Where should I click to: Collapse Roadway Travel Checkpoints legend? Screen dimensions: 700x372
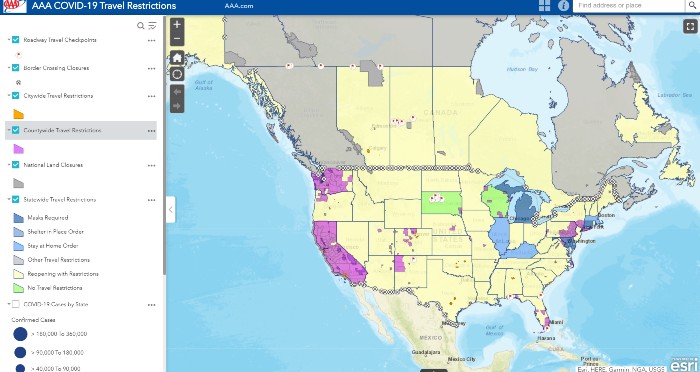(x=8, y=40)
